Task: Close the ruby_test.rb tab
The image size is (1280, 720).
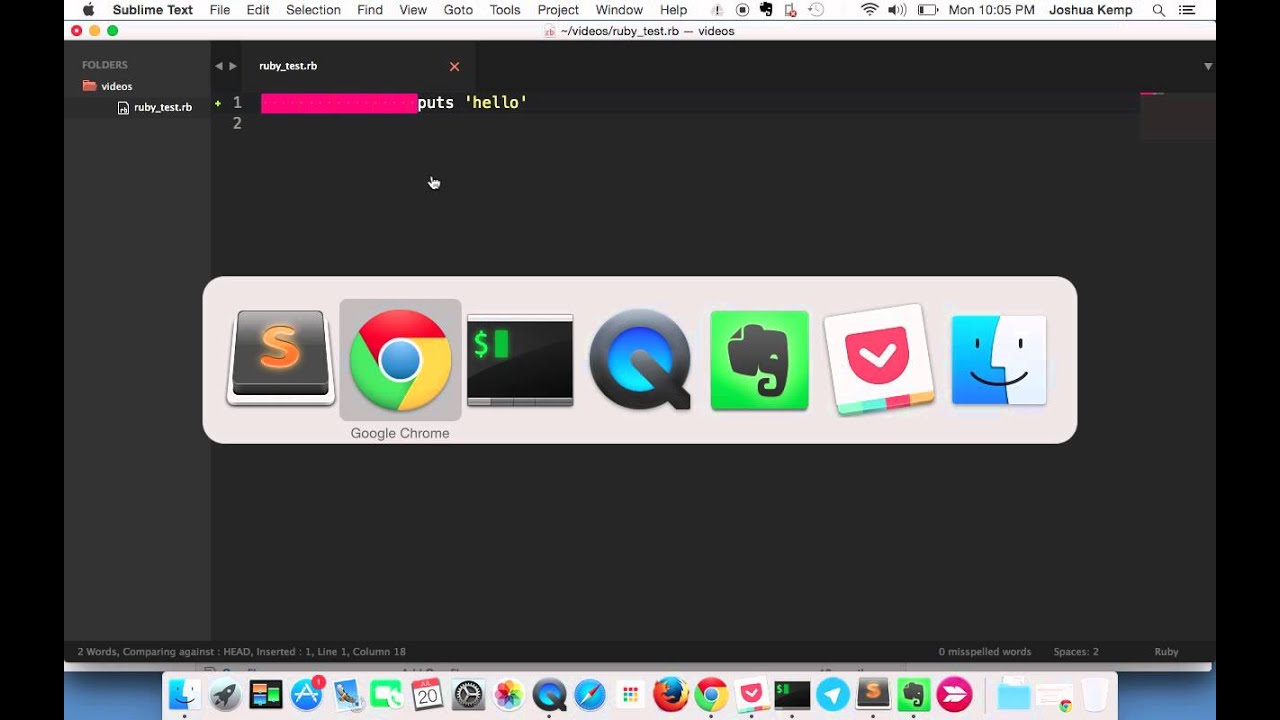Action: click(454, 67)
